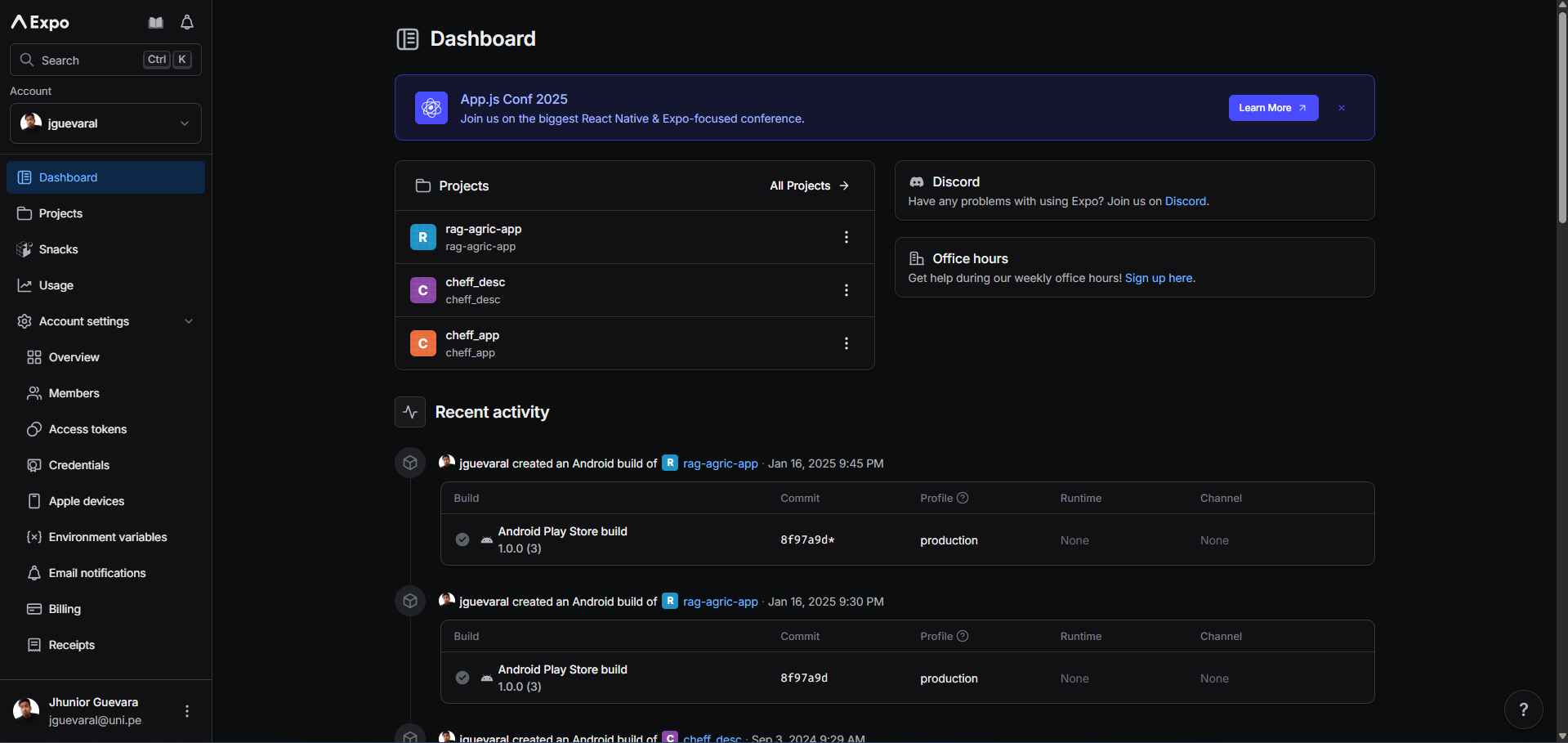Click the Dashboard heading icon
Image resolution: width=1568 pixels, height=743 pixels.
point(408,39)
